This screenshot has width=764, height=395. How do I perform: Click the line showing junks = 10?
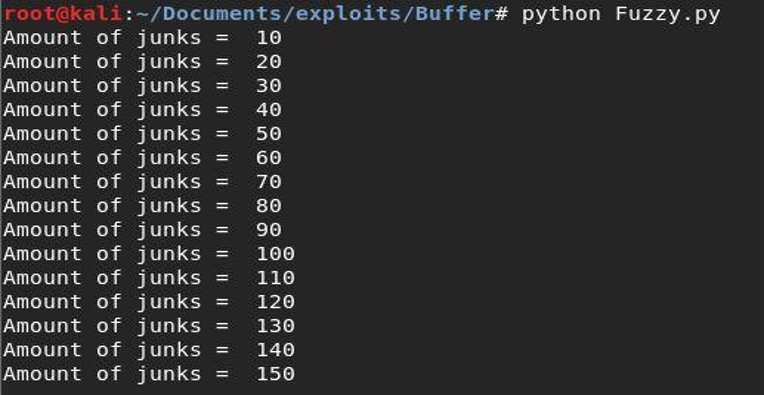pyautogui.click(x=142, y=38)
